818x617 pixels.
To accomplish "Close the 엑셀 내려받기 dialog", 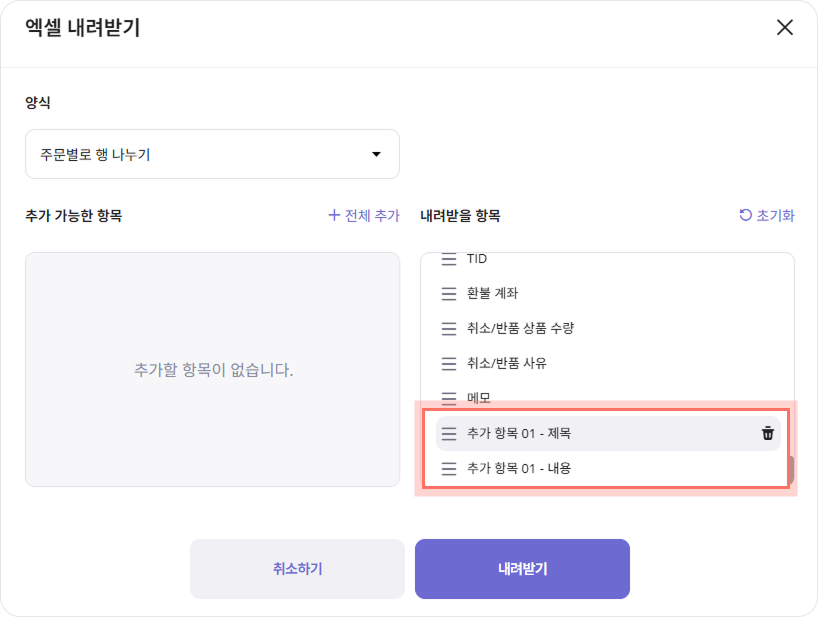I will tap(785, 27).
